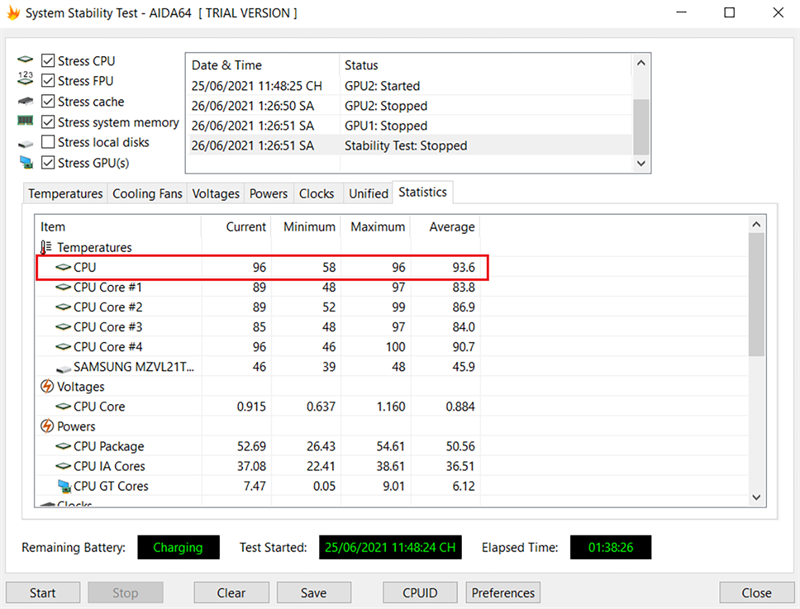Click the Stress system memory RAM icon
The height and width of the screenshot is (609, 800).
tap(25, 121)
